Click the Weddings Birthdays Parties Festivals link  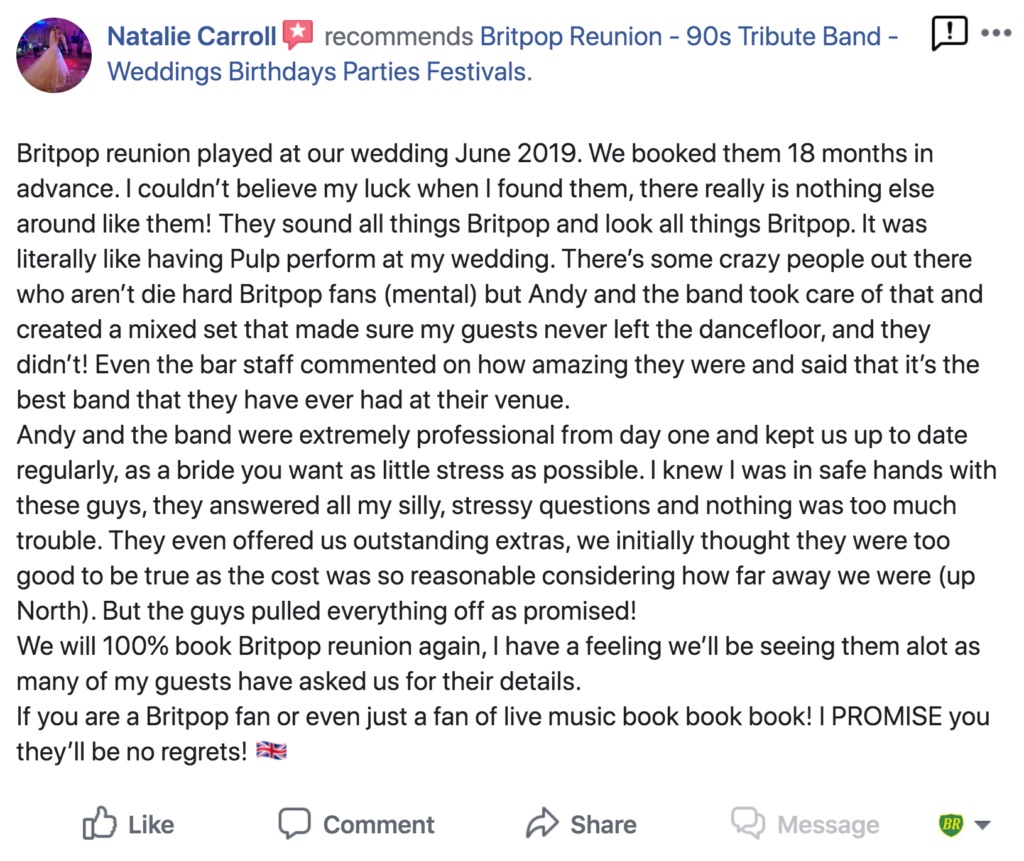point(319,72)
